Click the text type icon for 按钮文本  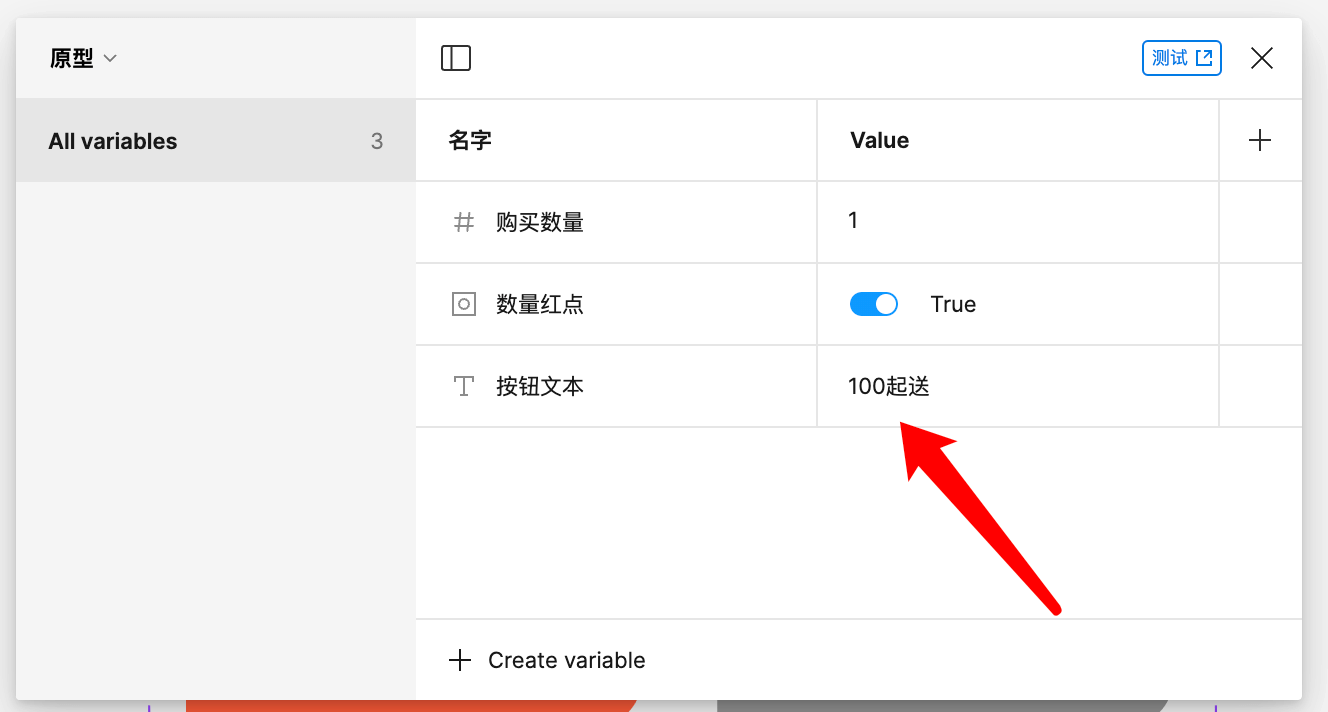coord(464,386)
